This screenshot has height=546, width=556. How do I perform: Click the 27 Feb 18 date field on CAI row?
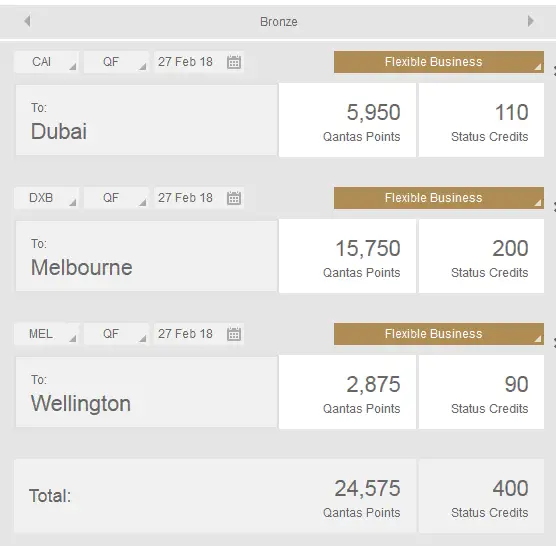pyautogui.click(x=199, y=62)
